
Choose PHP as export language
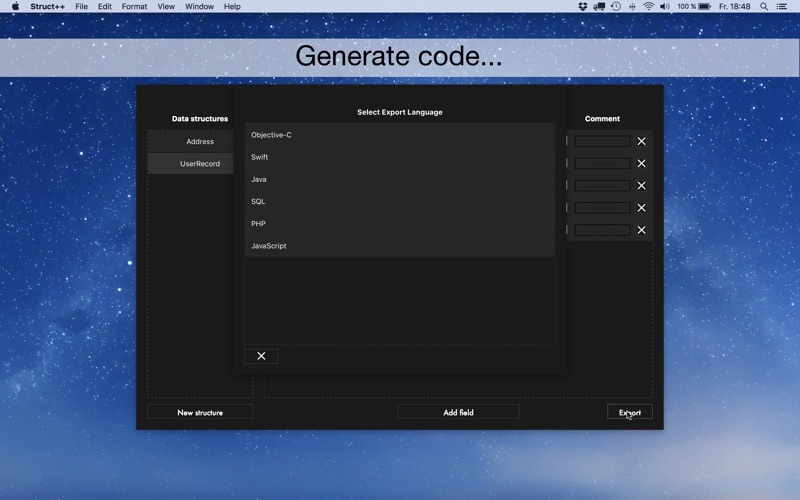tap(399, 223)
